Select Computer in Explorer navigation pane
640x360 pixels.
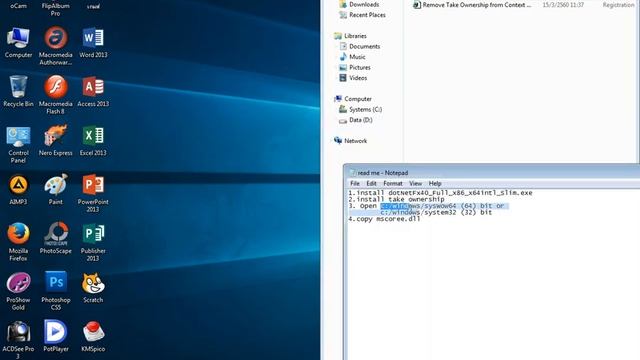(x=353, y=99)
